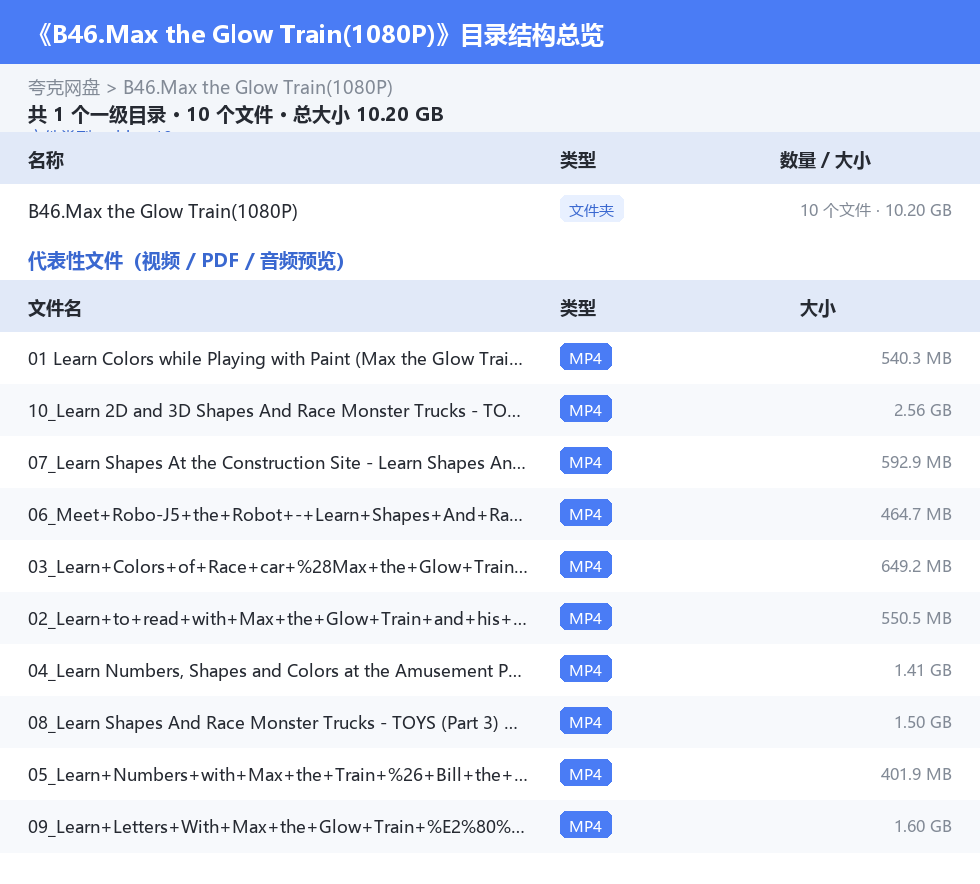Image resolution: width=980 pixels, height=884 pixels.
Task: Click the MP4 badge for file 08_Learn Shapes
Action: 586,721
